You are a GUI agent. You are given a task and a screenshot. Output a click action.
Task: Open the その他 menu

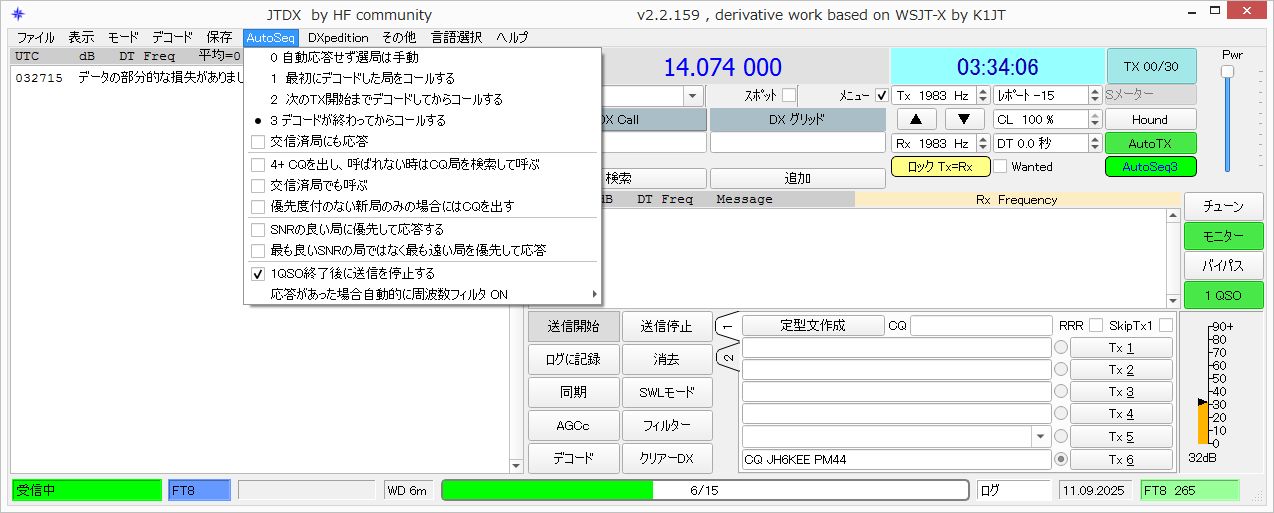[399, 37]
